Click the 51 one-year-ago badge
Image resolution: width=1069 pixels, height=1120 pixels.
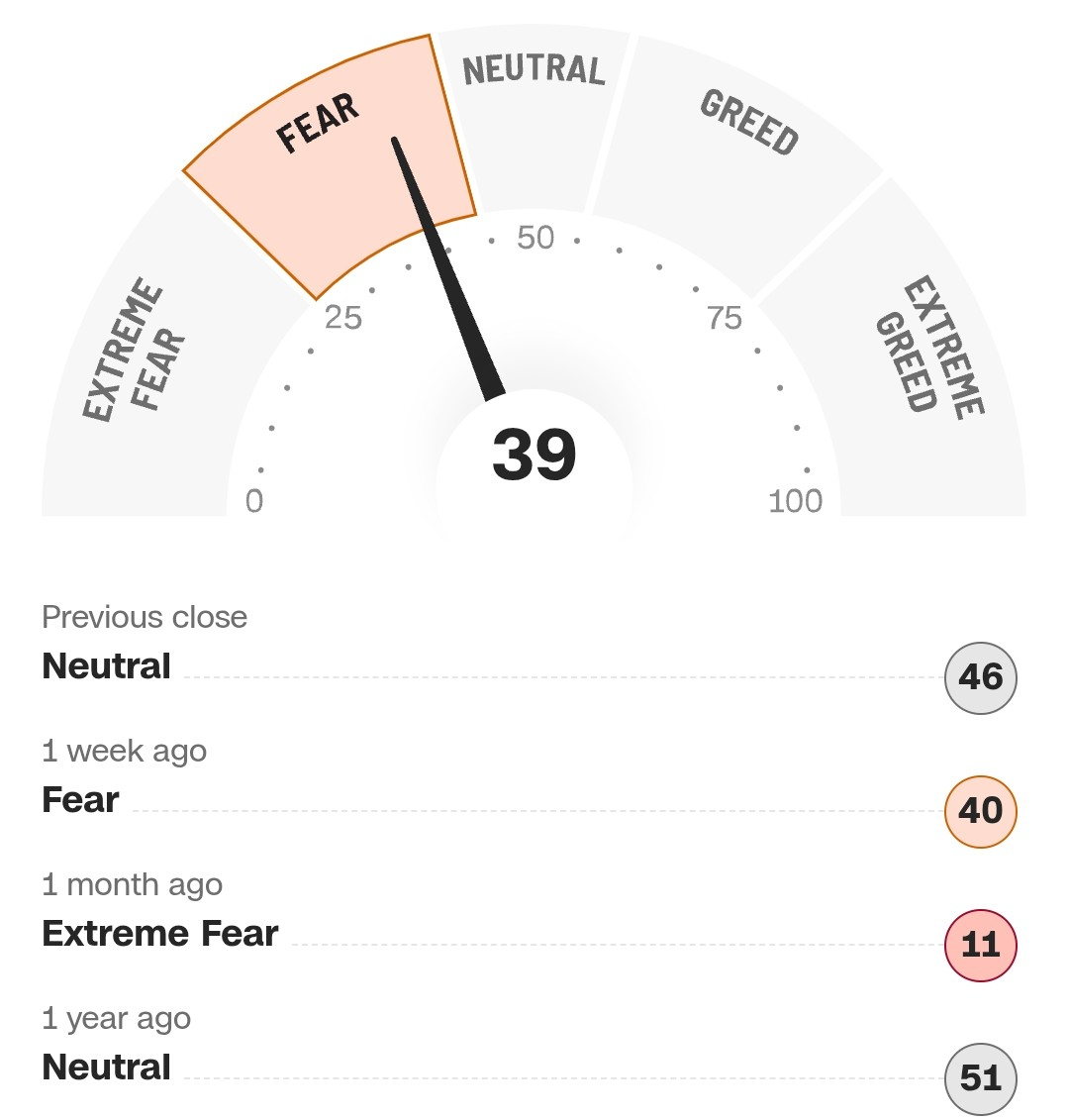[980, 1077]
